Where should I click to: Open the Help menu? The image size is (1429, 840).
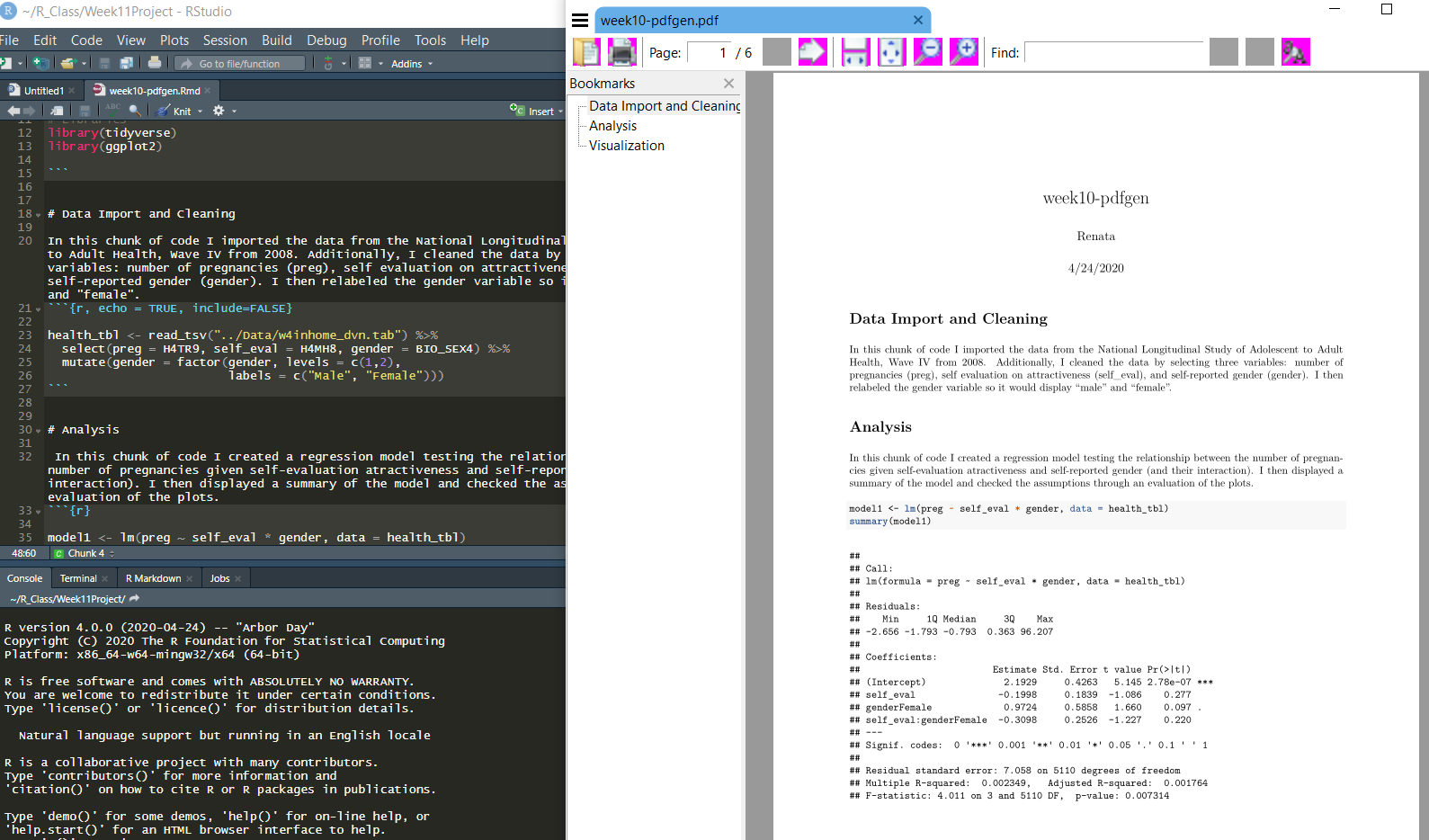point(475,40)
